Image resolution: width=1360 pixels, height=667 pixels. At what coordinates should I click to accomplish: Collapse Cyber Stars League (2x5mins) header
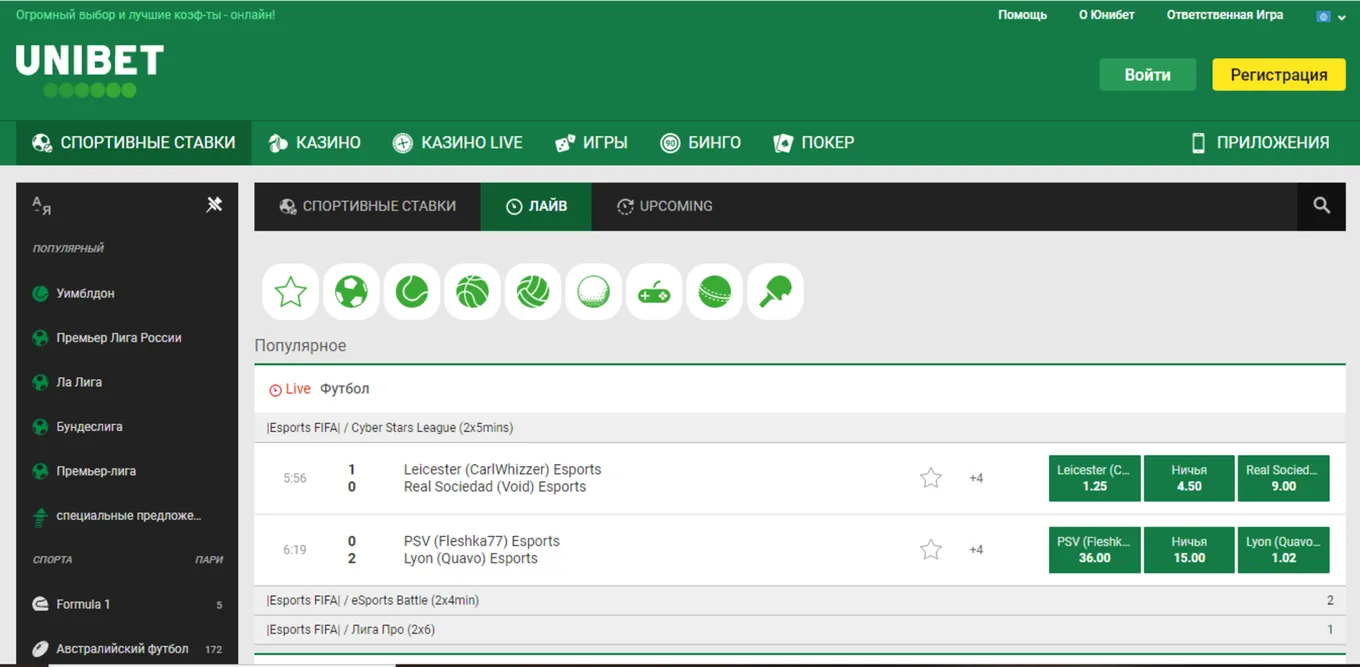[800, 428]
